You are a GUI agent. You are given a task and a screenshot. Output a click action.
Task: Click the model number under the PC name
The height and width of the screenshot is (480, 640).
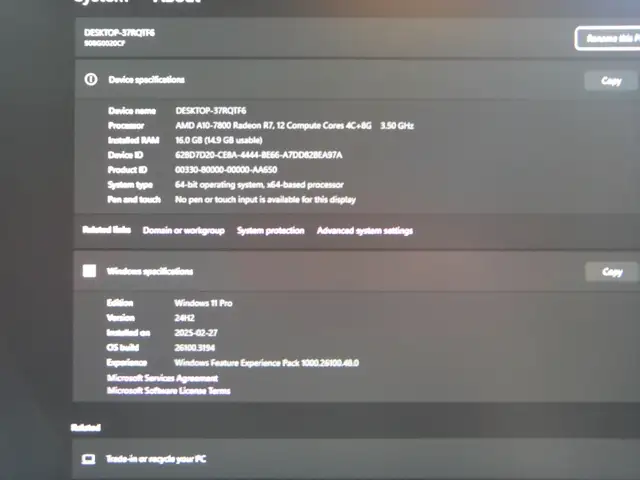coord(104,43)
